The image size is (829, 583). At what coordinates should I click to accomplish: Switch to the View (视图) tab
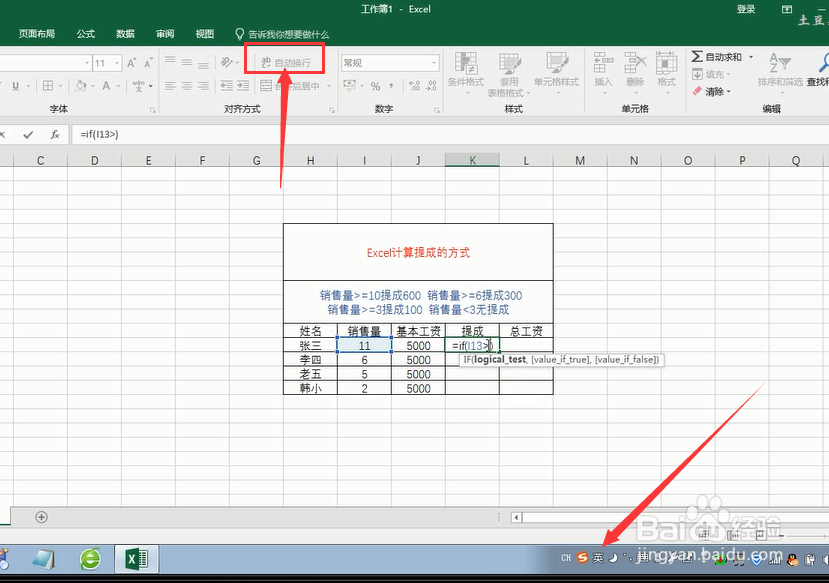[205, 34]
